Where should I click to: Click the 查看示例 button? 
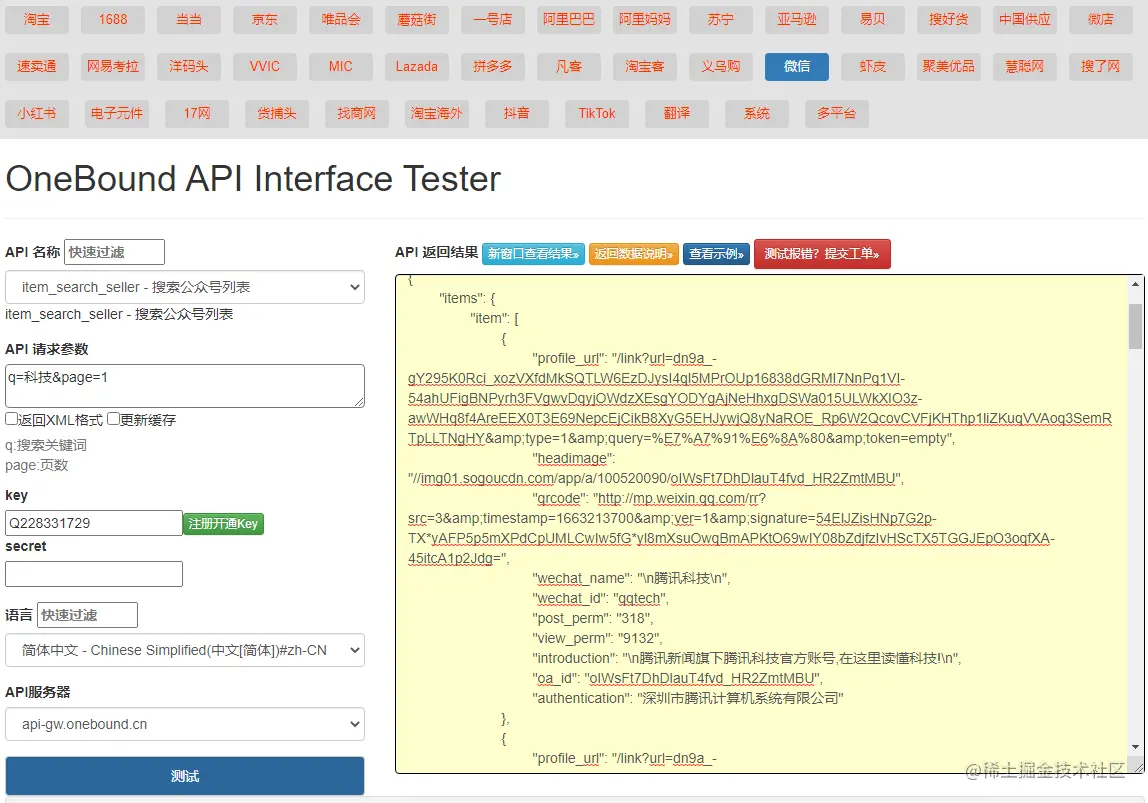pos(716,254)
